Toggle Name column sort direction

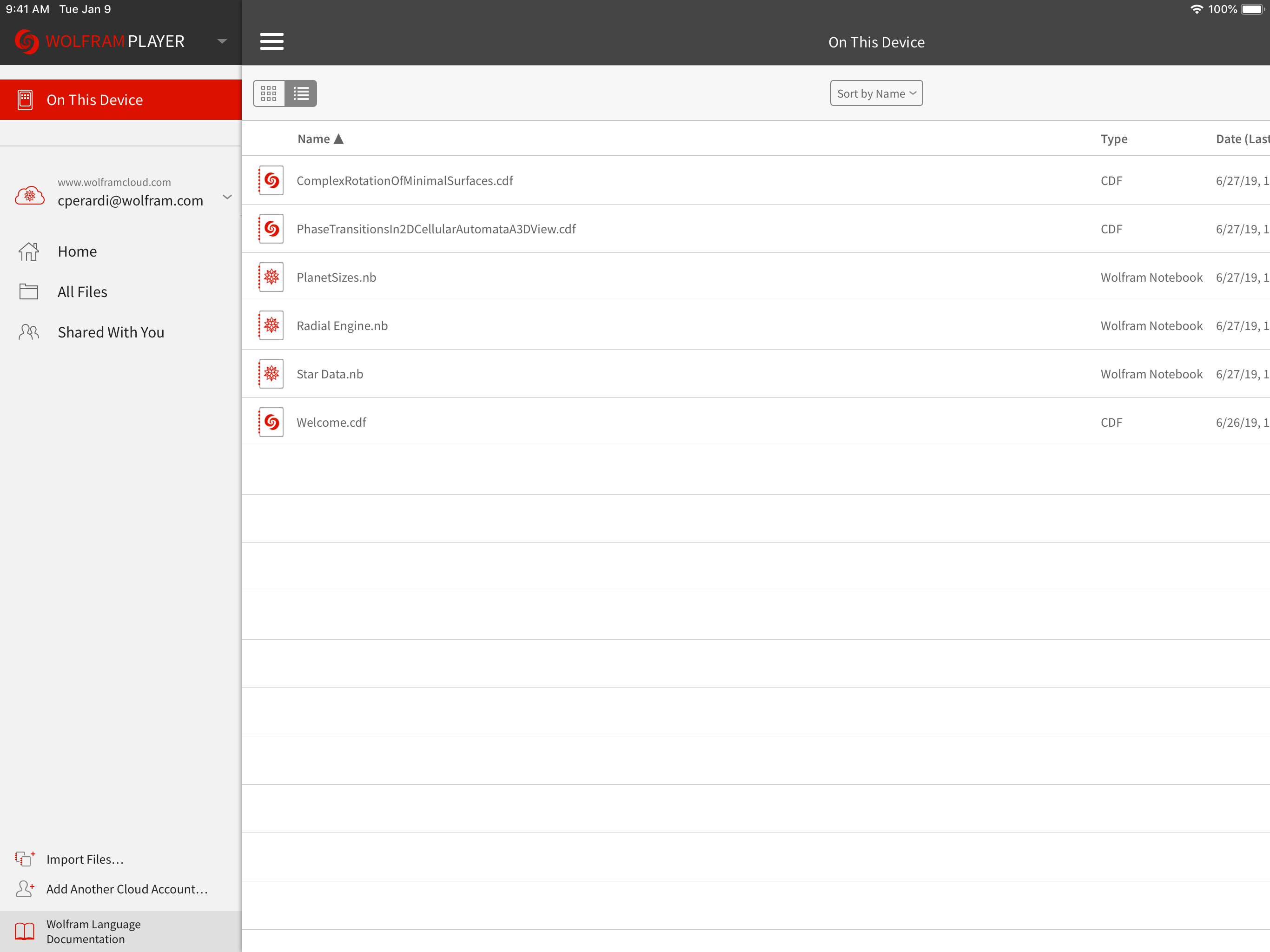click(320, 139)
